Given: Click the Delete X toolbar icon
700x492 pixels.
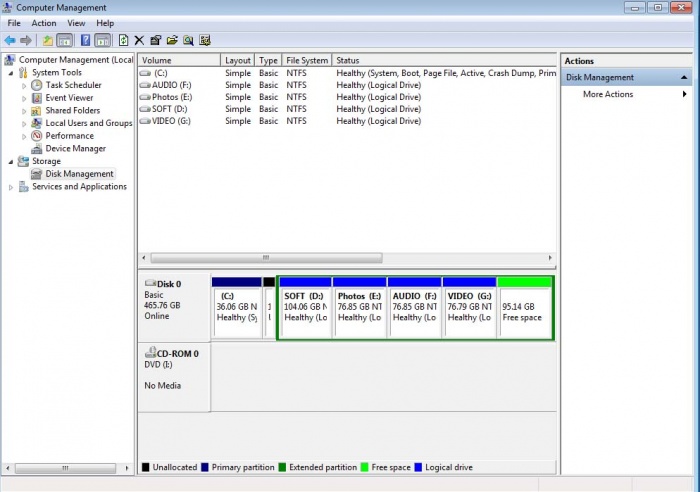Looking at the screenshot, I should (139, 40).
